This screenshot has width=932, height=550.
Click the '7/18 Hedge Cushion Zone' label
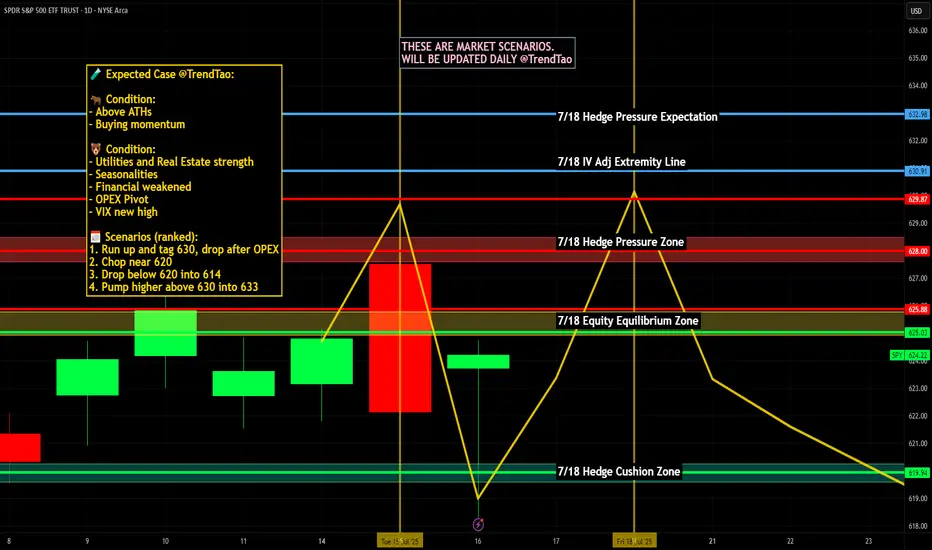pyautogui.click(x=619, y=472)
